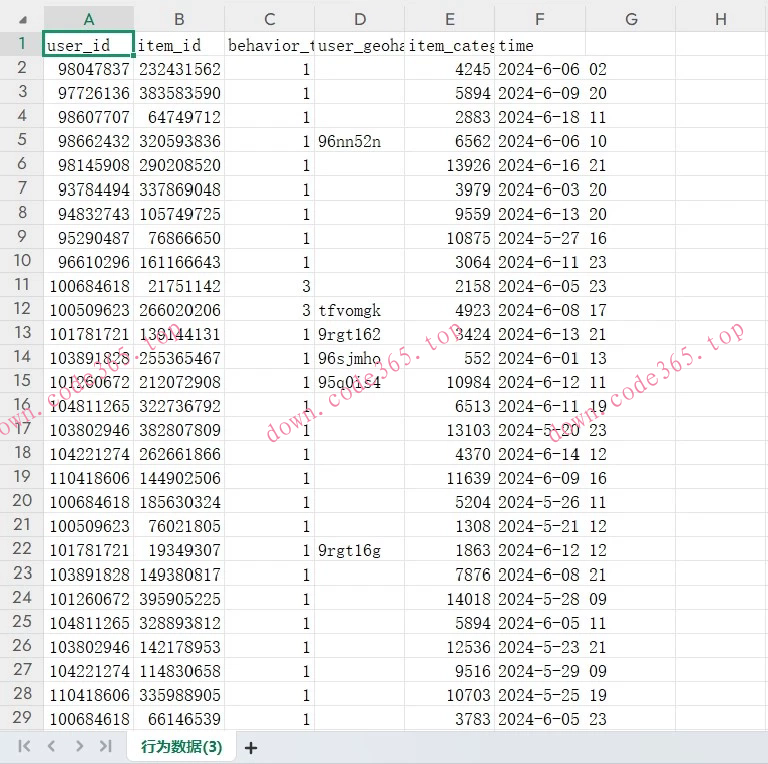Click the behavior_t header cell

pyautogui.click(x=269, y=45)
